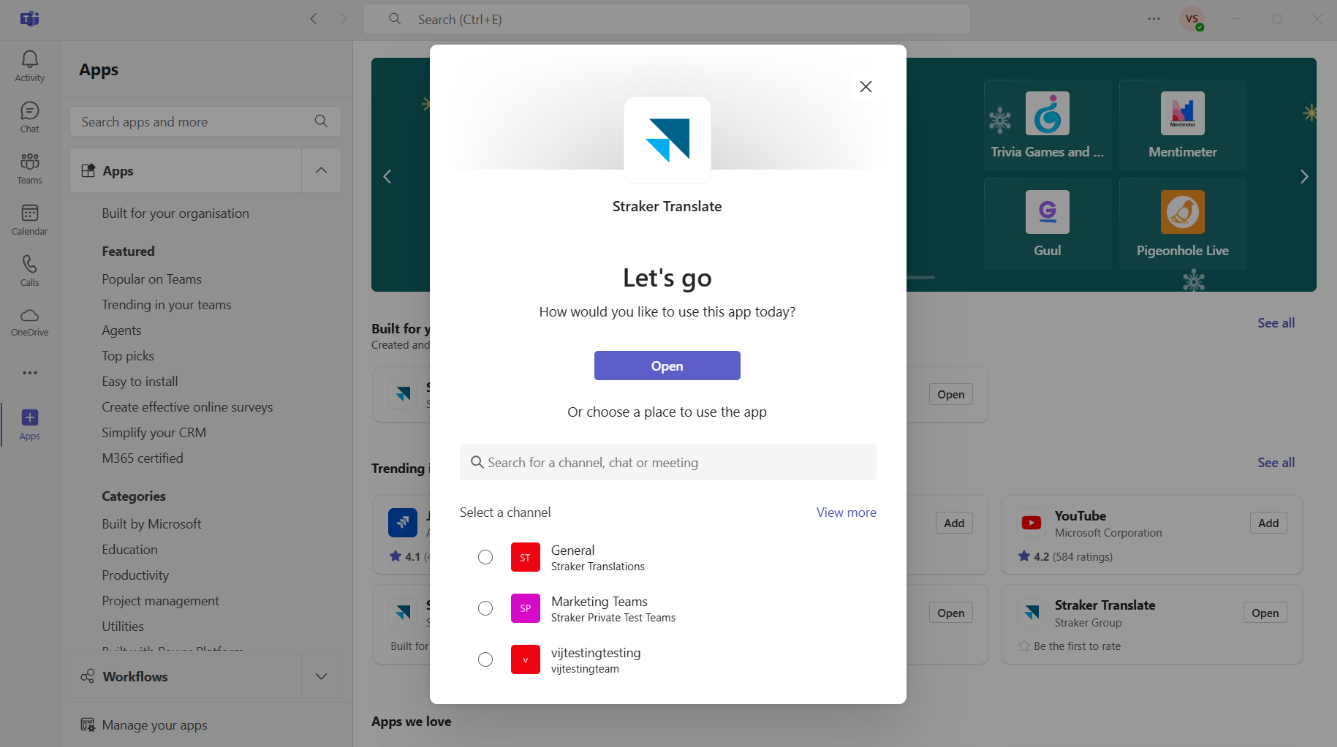The height and width of the screenshot is (747, 1337).
Task: Open Create effective online surveys category
Action: point(187,407)
